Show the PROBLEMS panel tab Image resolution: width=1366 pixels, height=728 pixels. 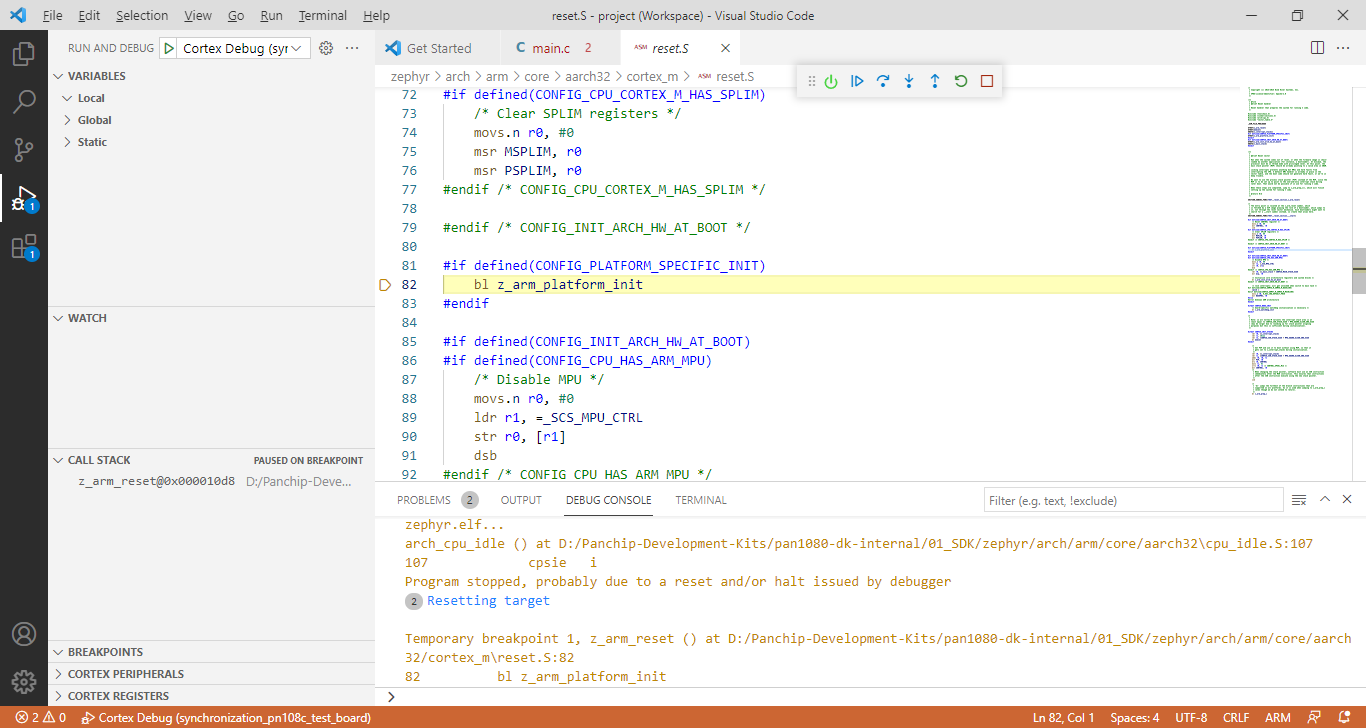coord(437,500)
